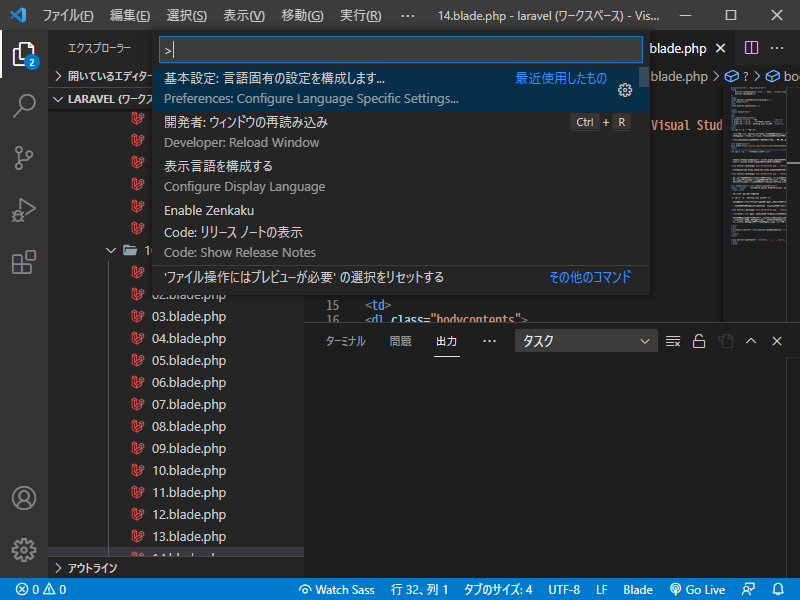800x600 pixels.
Task: Change file encoding UTF-8
Action: 564,590
